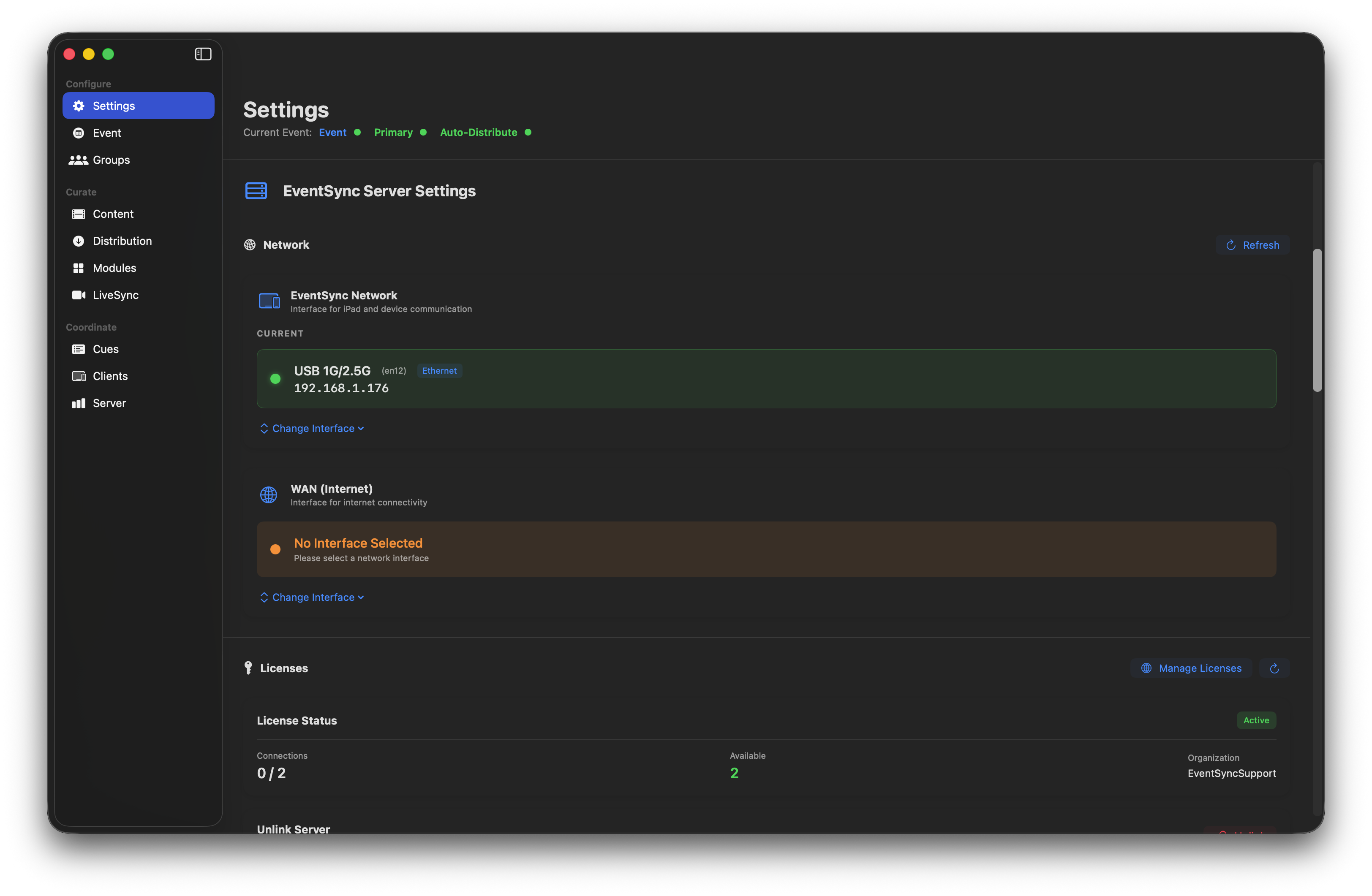
Task: Go to the Clients page
Action: click(139, 376)
